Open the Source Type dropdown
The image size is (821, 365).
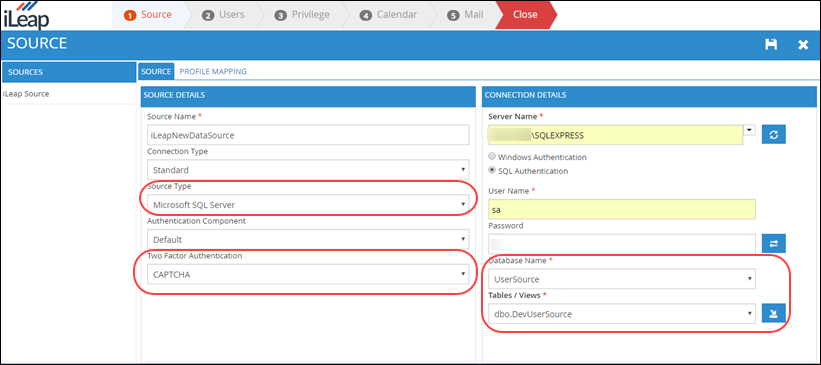coord(308,205)
